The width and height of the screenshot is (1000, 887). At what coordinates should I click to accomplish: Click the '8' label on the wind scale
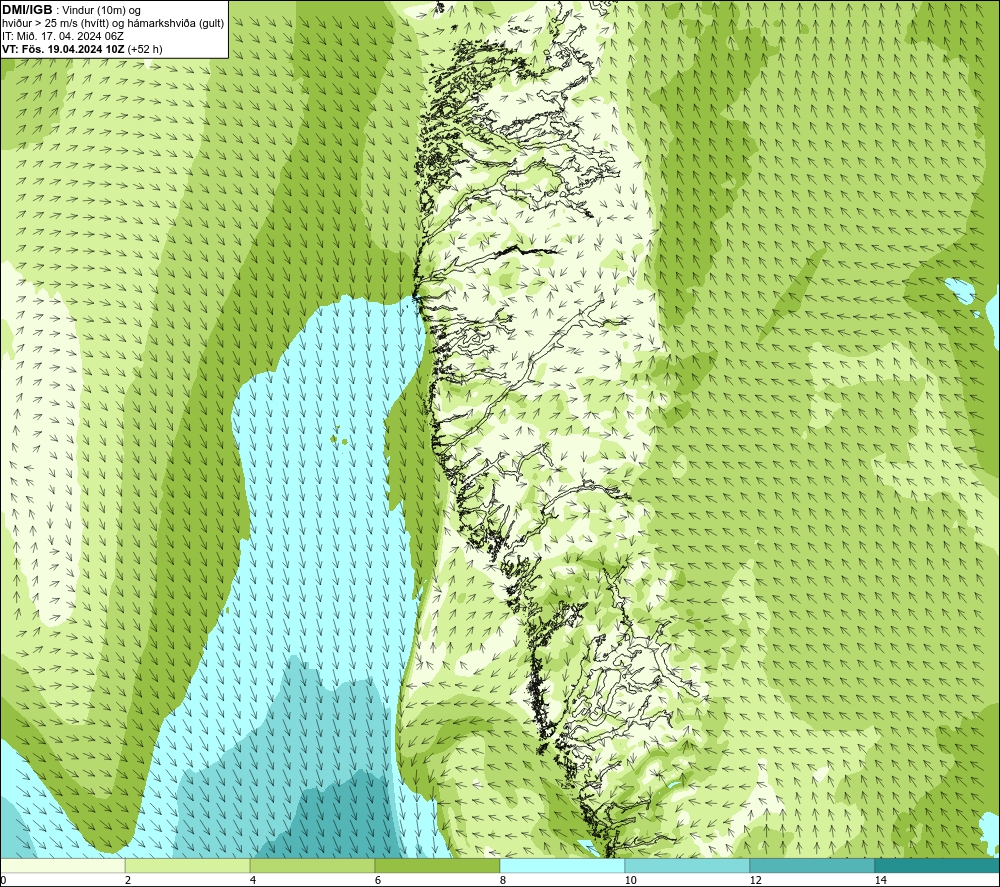pyautogui.click(x=503, y=880)
